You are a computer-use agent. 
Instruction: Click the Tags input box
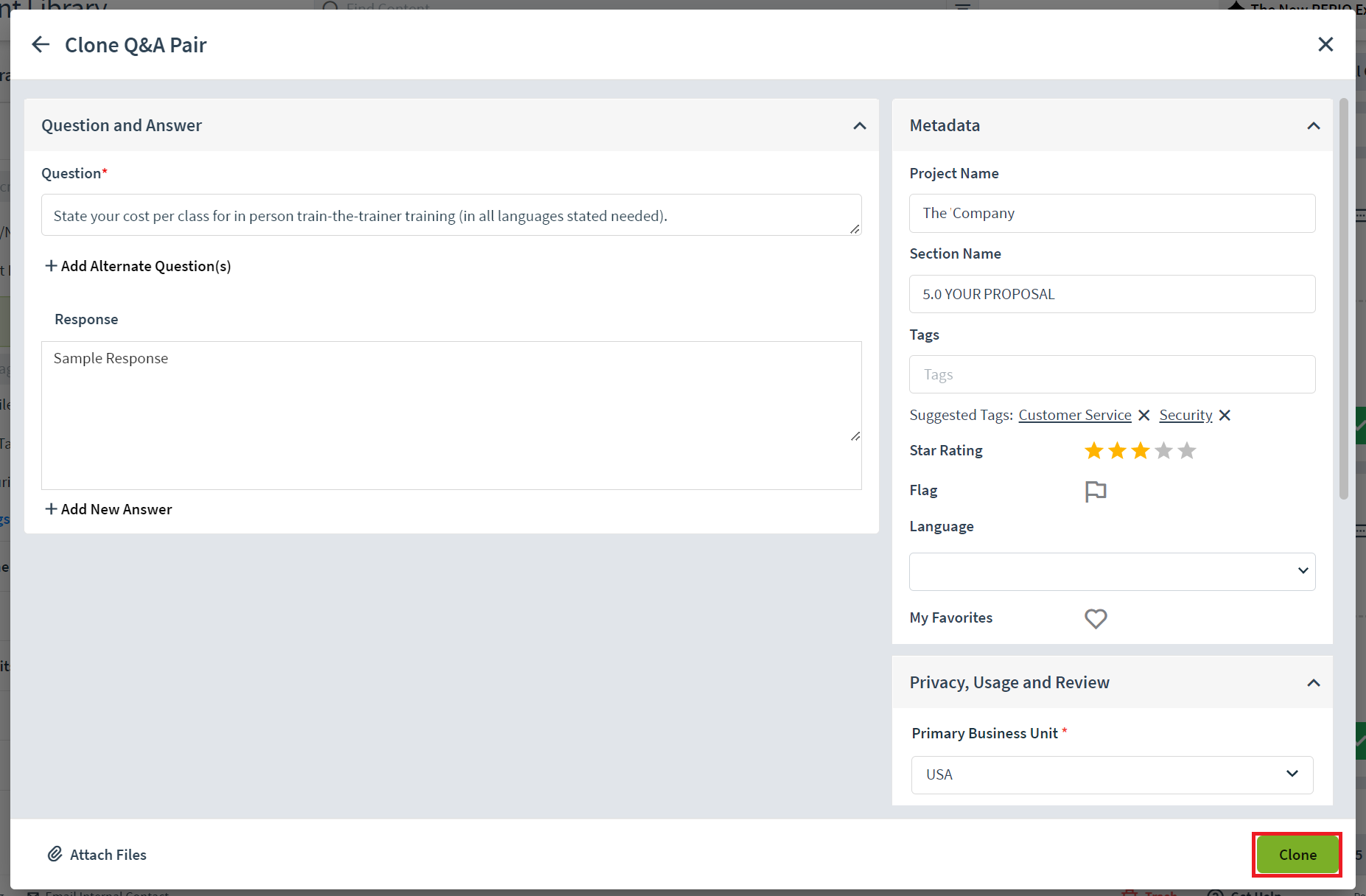pyautogui.click(x=1112, y=374)
